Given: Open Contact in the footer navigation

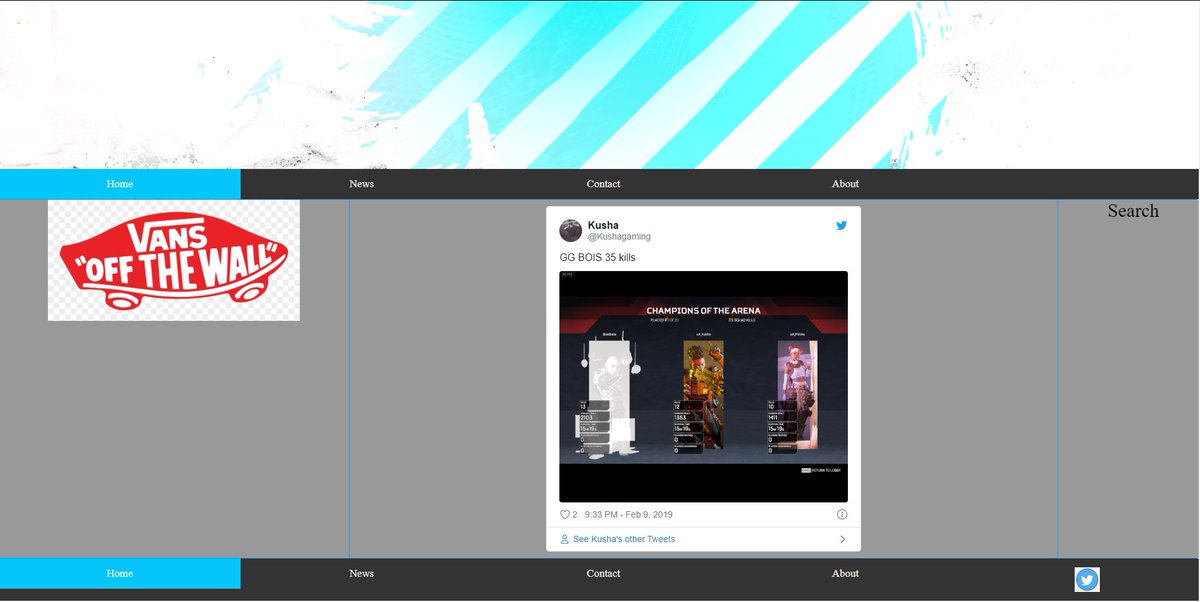Looking at the screenshot, I should click(603, 573).
